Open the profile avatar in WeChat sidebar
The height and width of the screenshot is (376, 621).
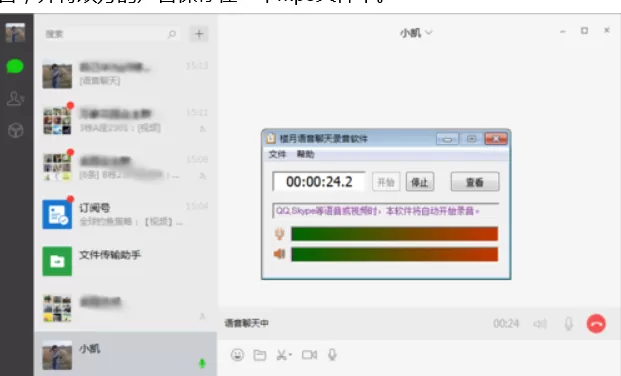(x=15, y=32)
